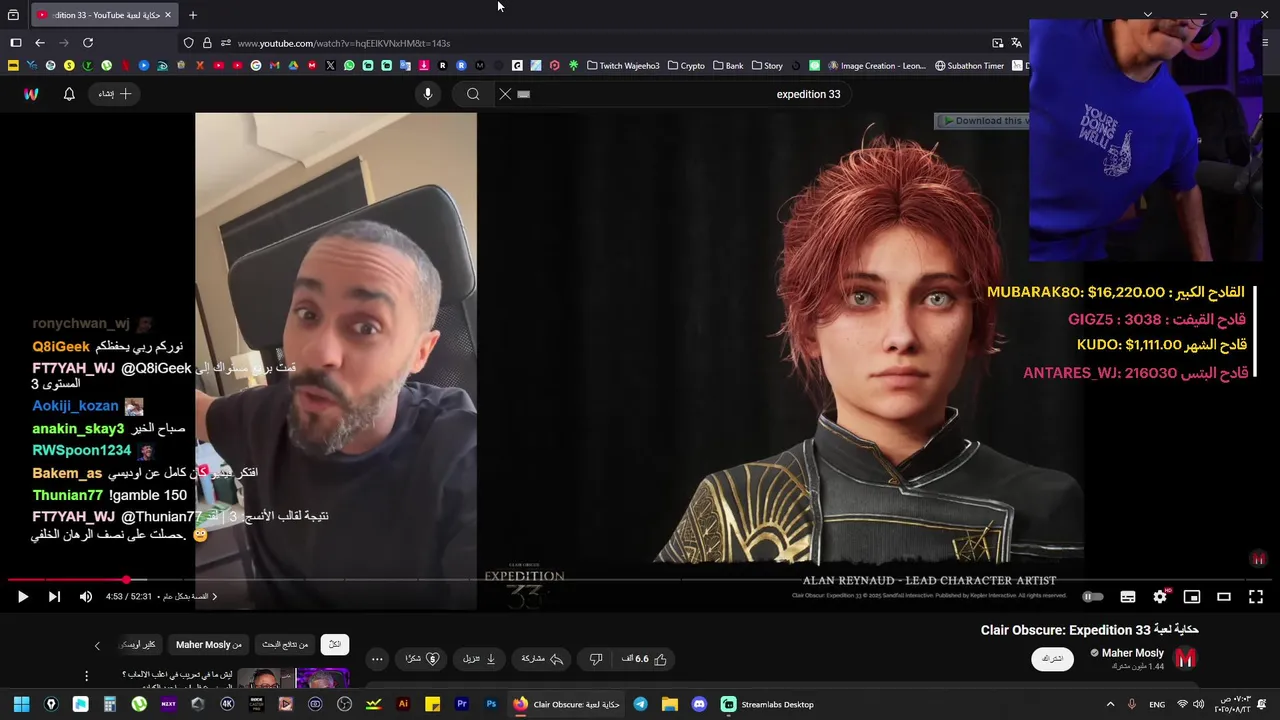The width and height of the screenshot is (1280, 720).
Task: Select the 'الكل' filter chip
Action: click(x=335, y=645)
